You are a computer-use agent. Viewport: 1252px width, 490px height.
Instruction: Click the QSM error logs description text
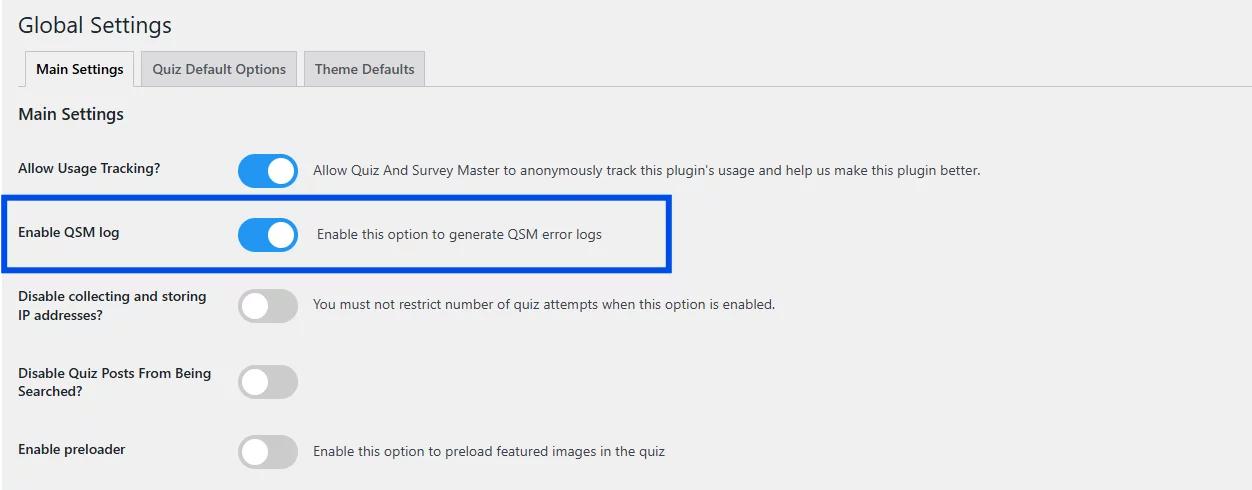point(459,235)
